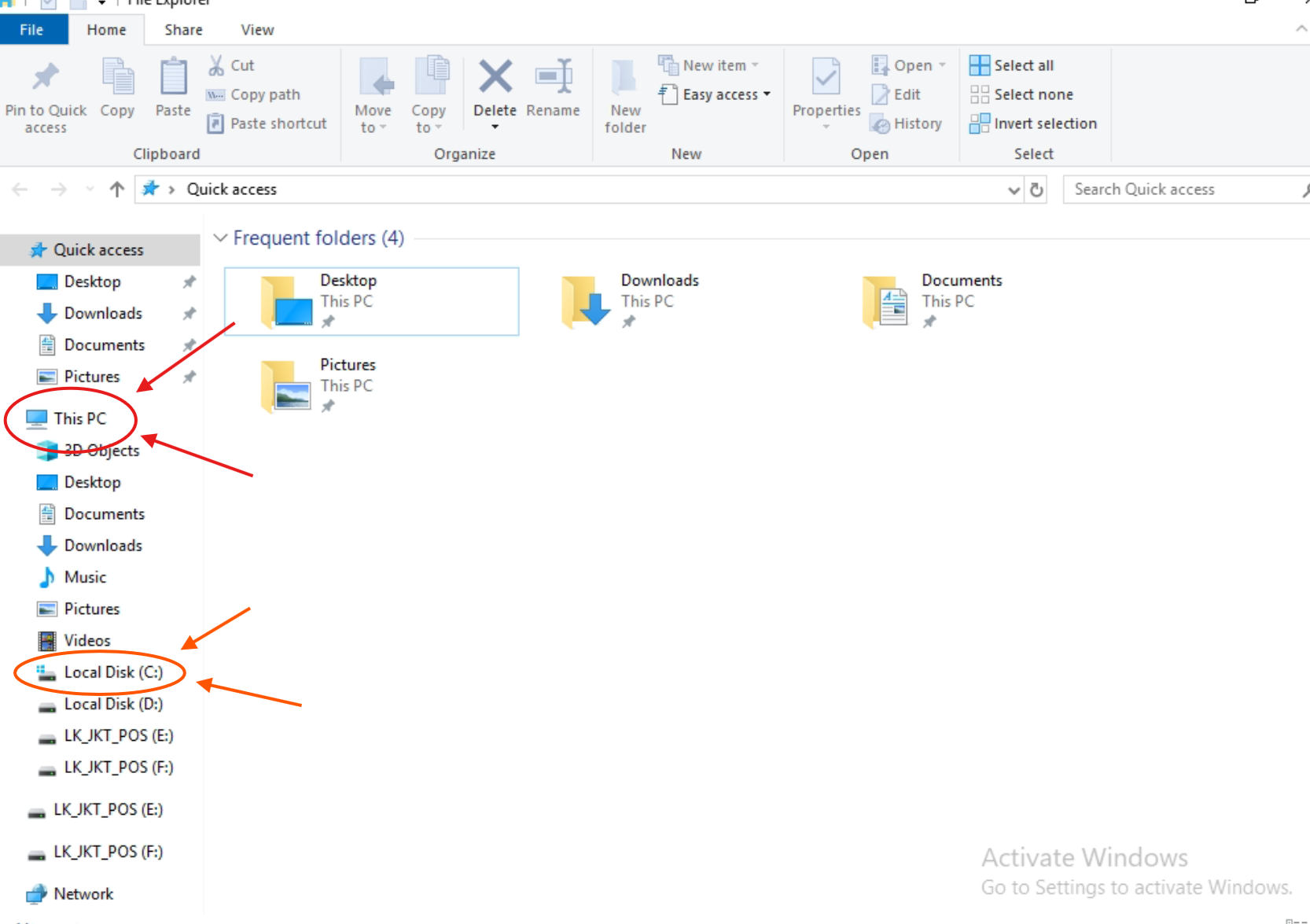Click the Copy ribbon icon
Screen dimensions: 1310x924
coord(118,77)
